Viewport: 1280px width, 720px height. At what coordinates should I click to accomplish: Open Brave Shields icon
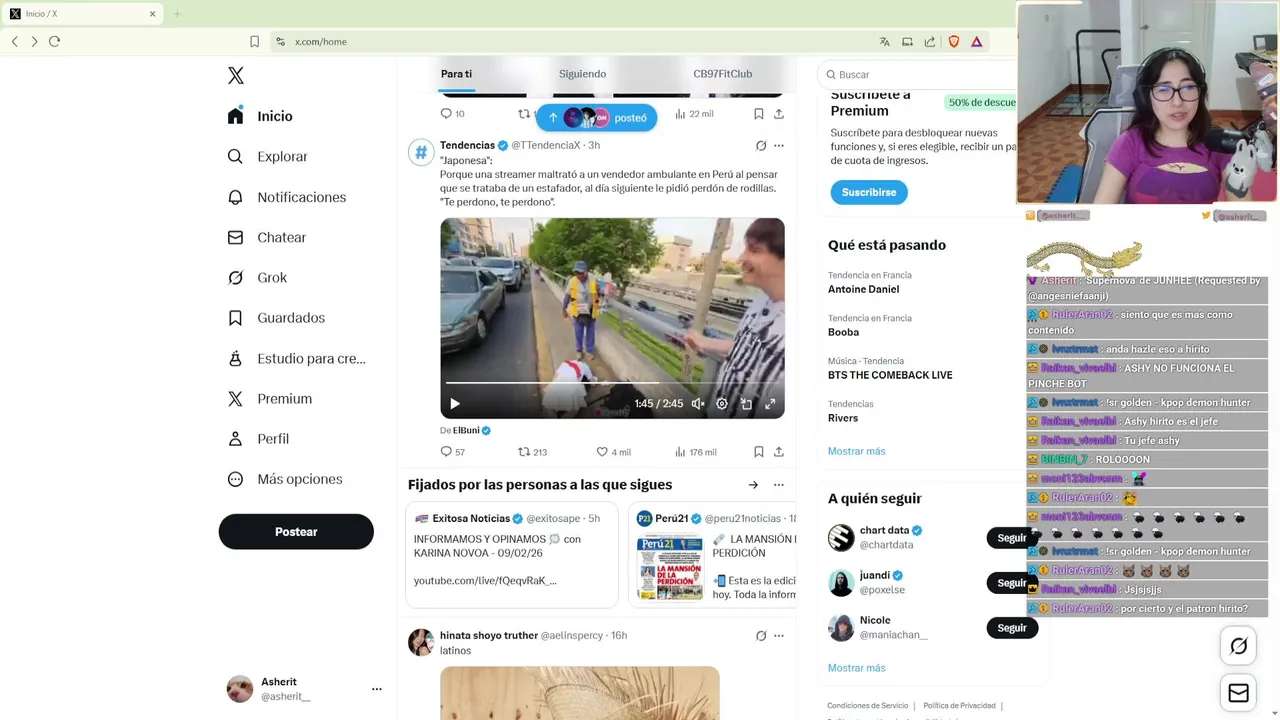click(x=953, y=42)
